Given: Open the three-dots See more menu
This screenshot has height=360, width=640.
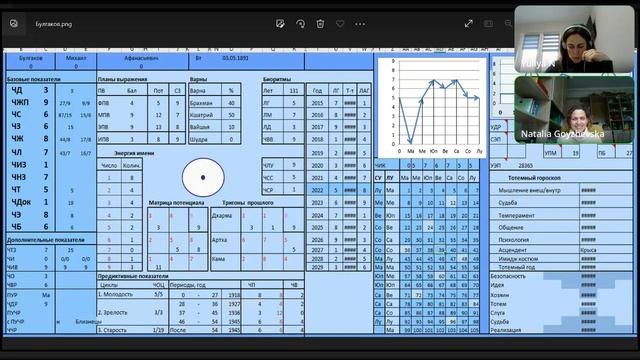Looking at the screenshot, I should click(x=360, y=24).
